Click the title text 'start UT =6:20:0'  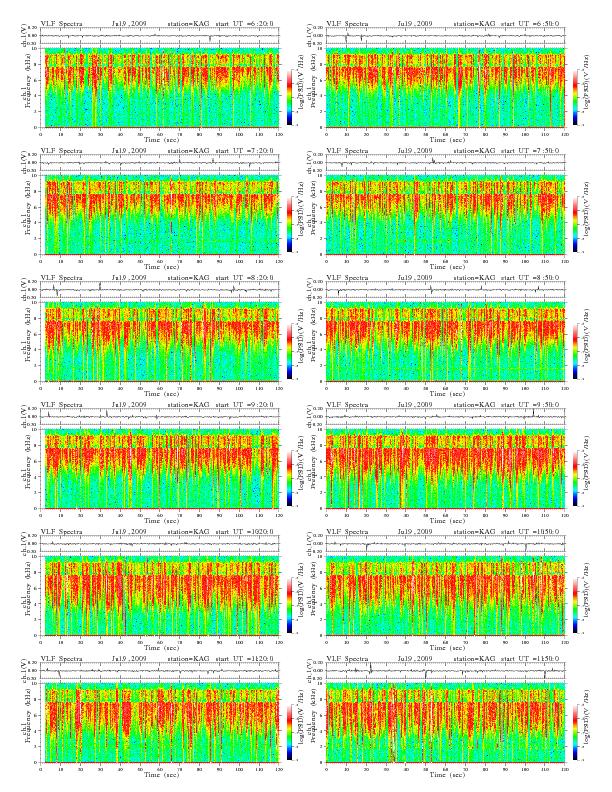tap(244, 24)
